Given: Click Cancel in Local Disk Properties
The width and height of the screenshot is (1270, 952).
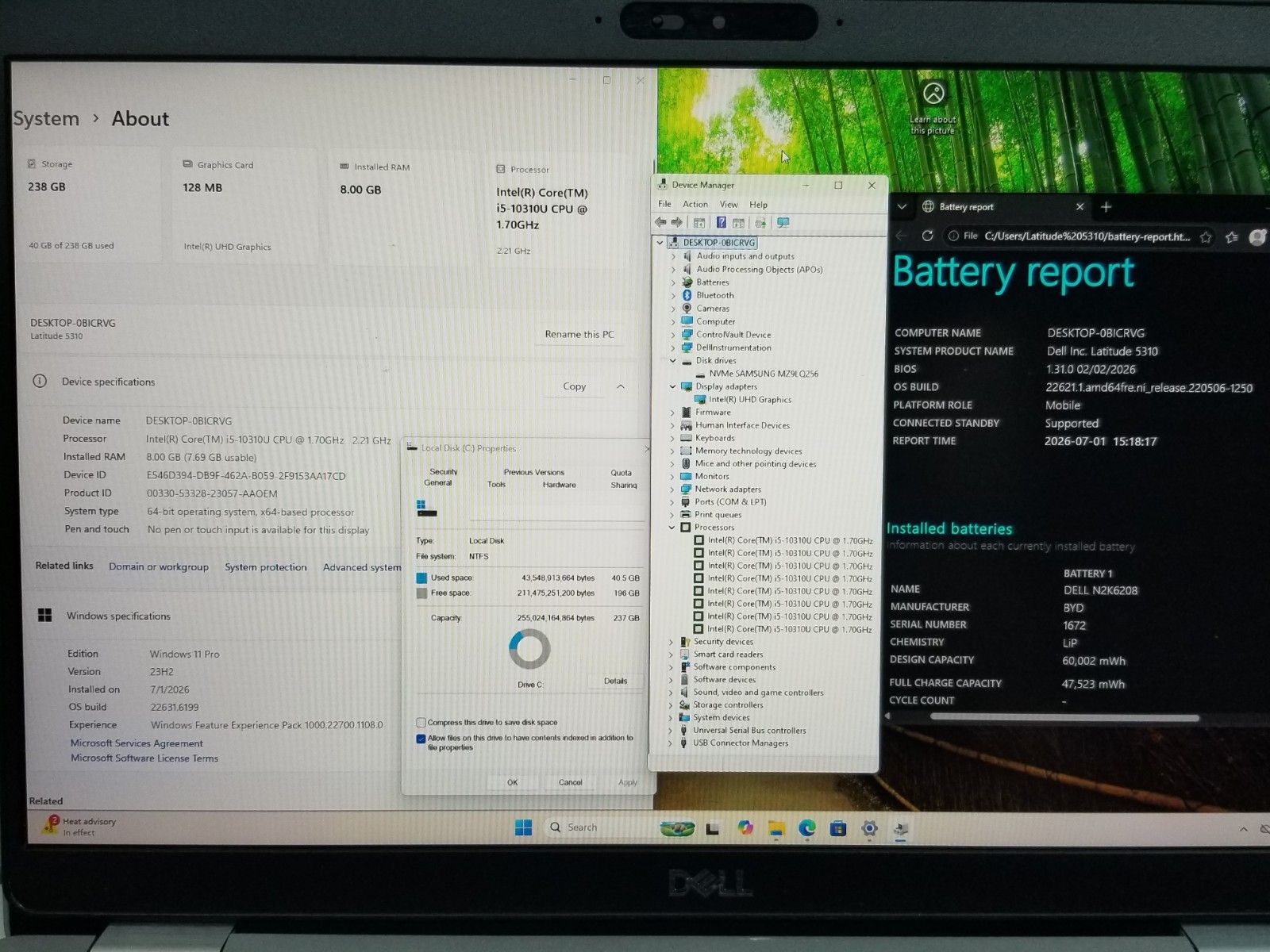Looking at the screenshot, I should pos(570,782).
